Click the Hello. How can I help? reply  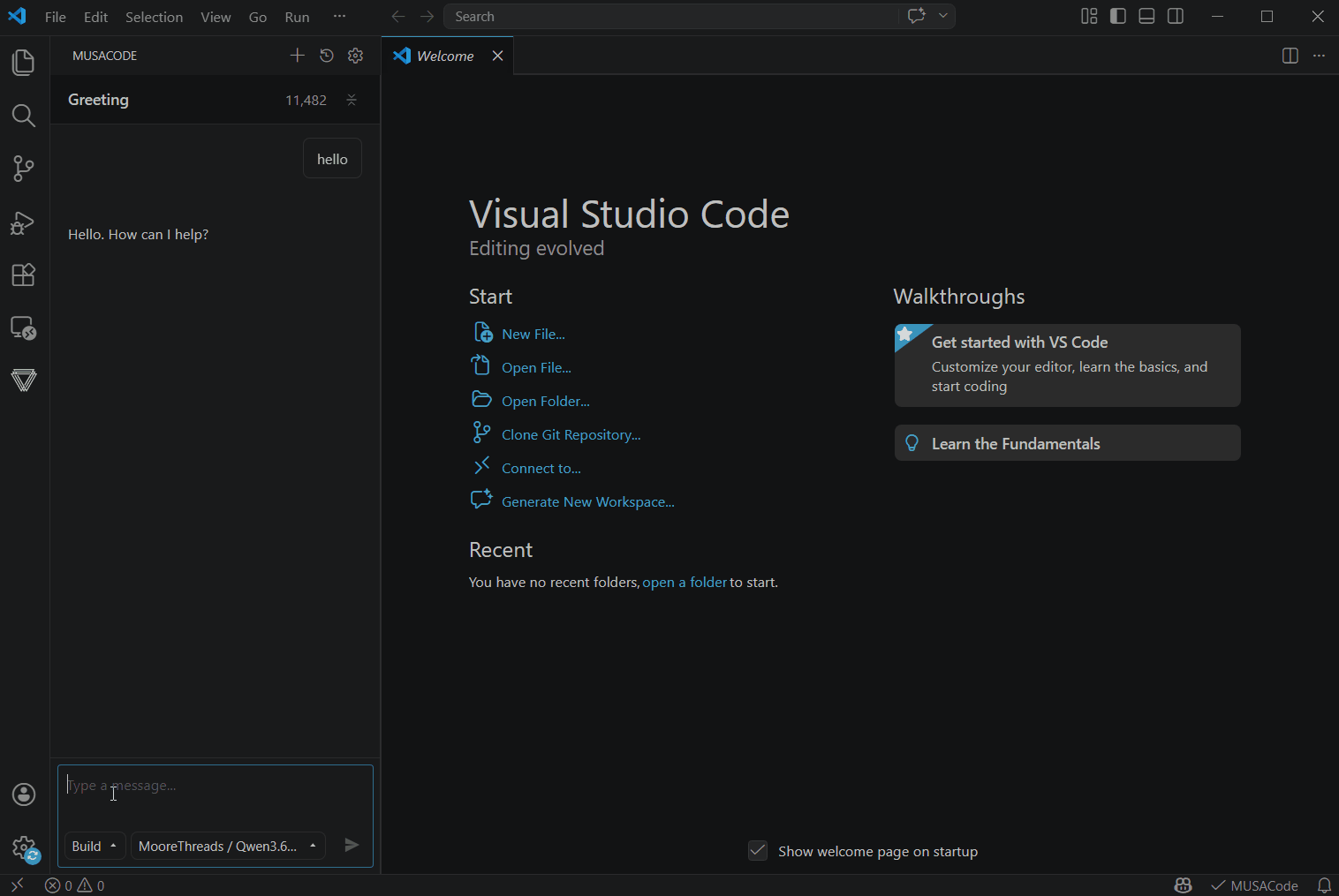coord(139,235)
